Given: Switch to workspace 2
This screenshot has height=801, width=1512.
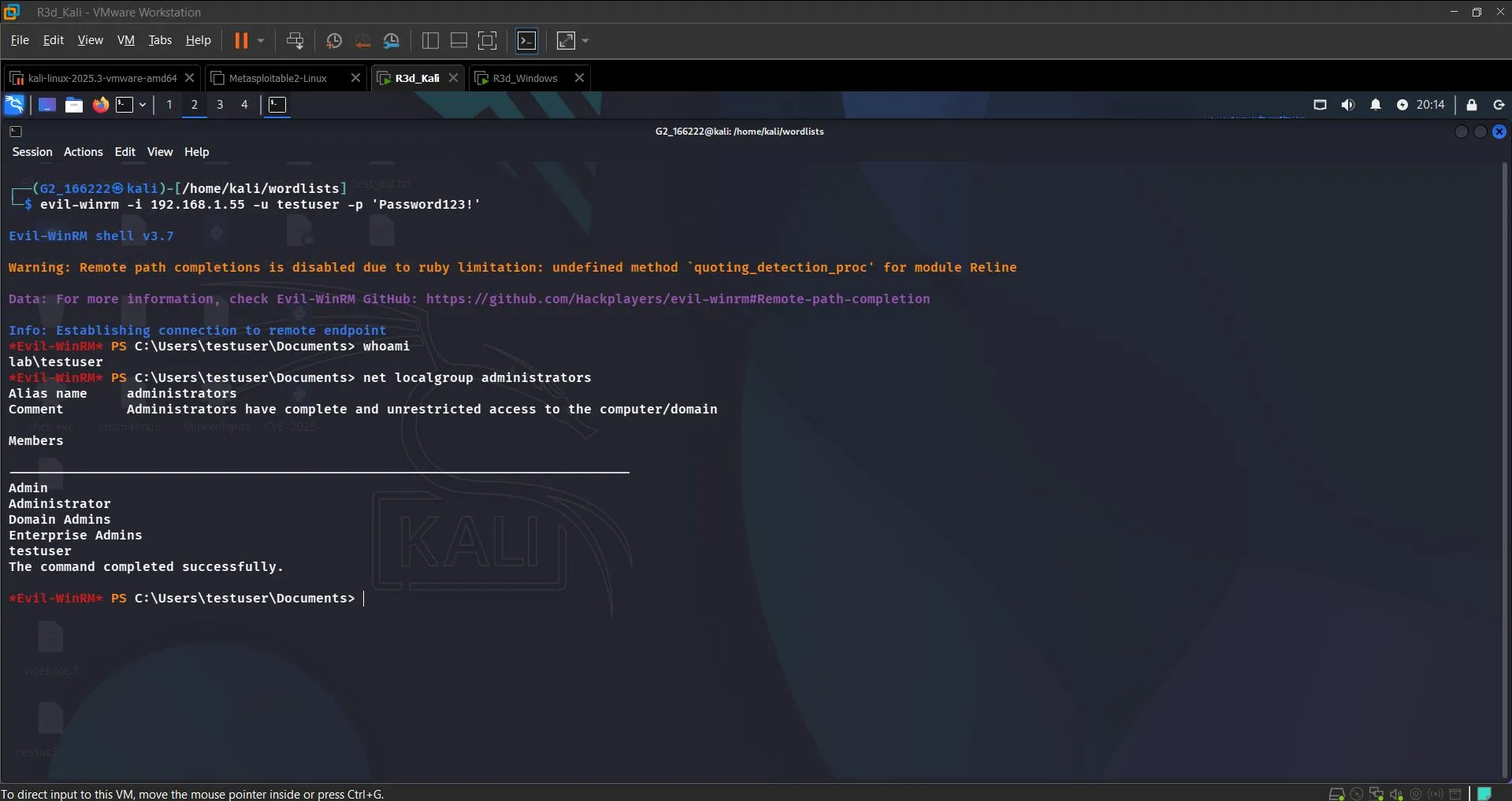Looking at the screenshot, I should point(195,105).
